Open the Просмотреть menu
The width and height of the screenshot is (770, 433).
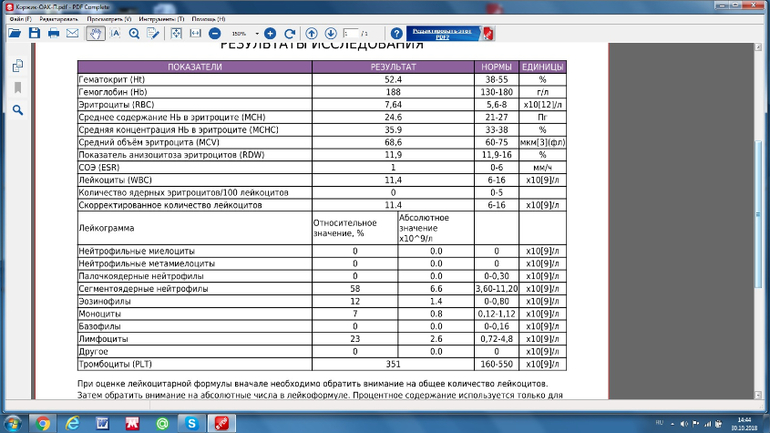coord(108,19)
